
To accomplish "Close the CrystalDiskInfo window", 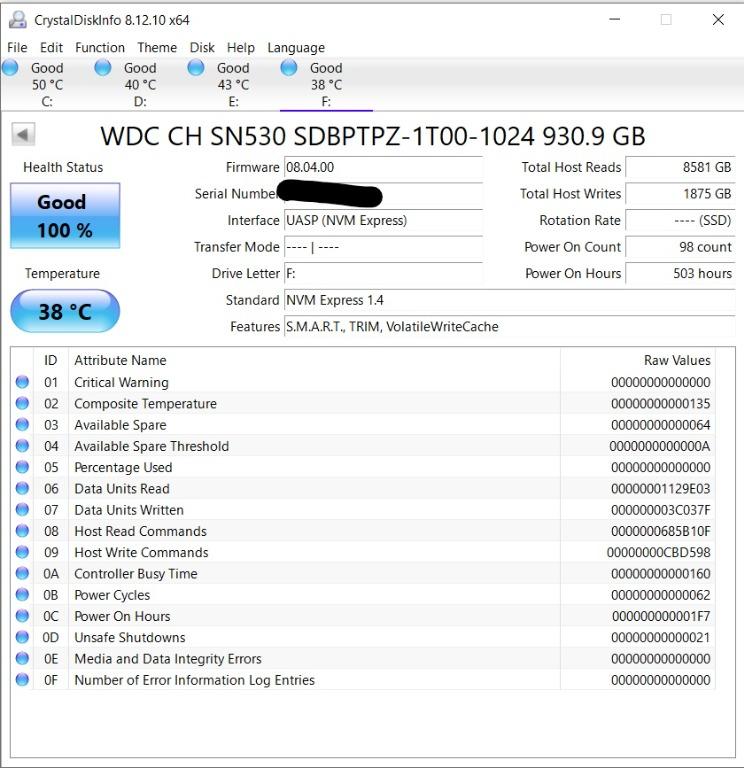I will [x=718, y=20].
